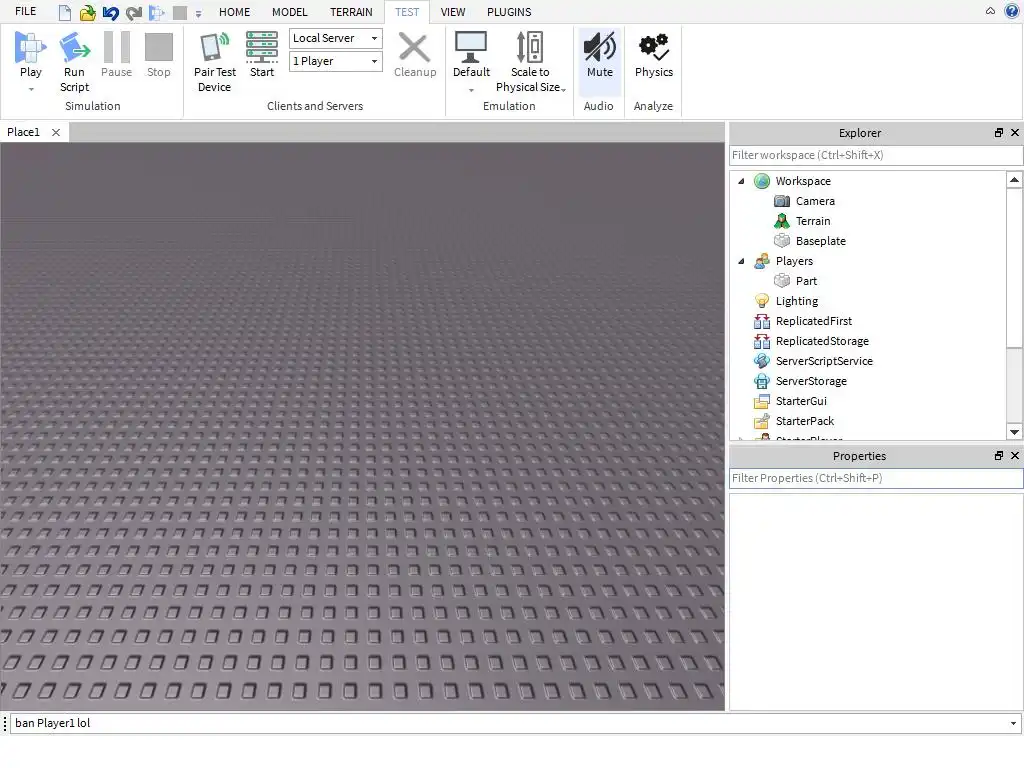The width and height of the screenshot is (1024, 768).
Task: Select the Place1 document tab
Action: [24, 133]
